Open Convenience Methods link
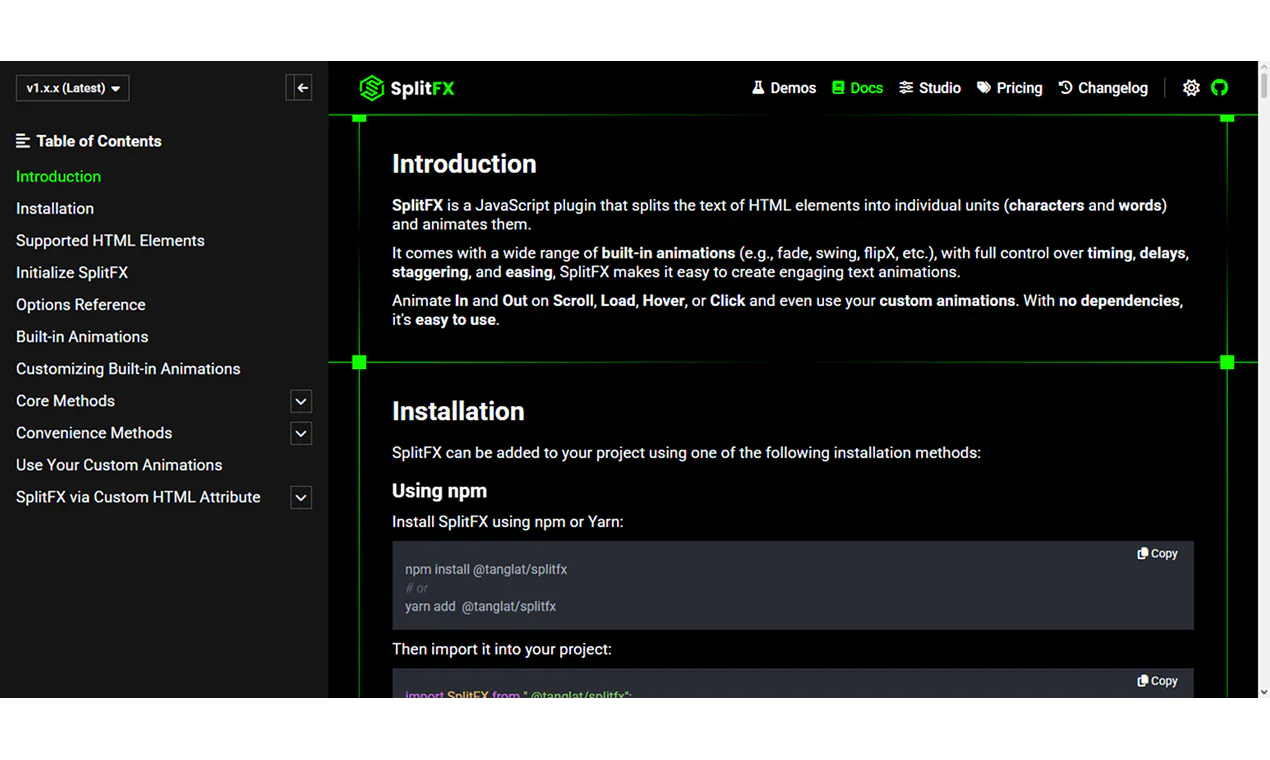 pos(94,433)
